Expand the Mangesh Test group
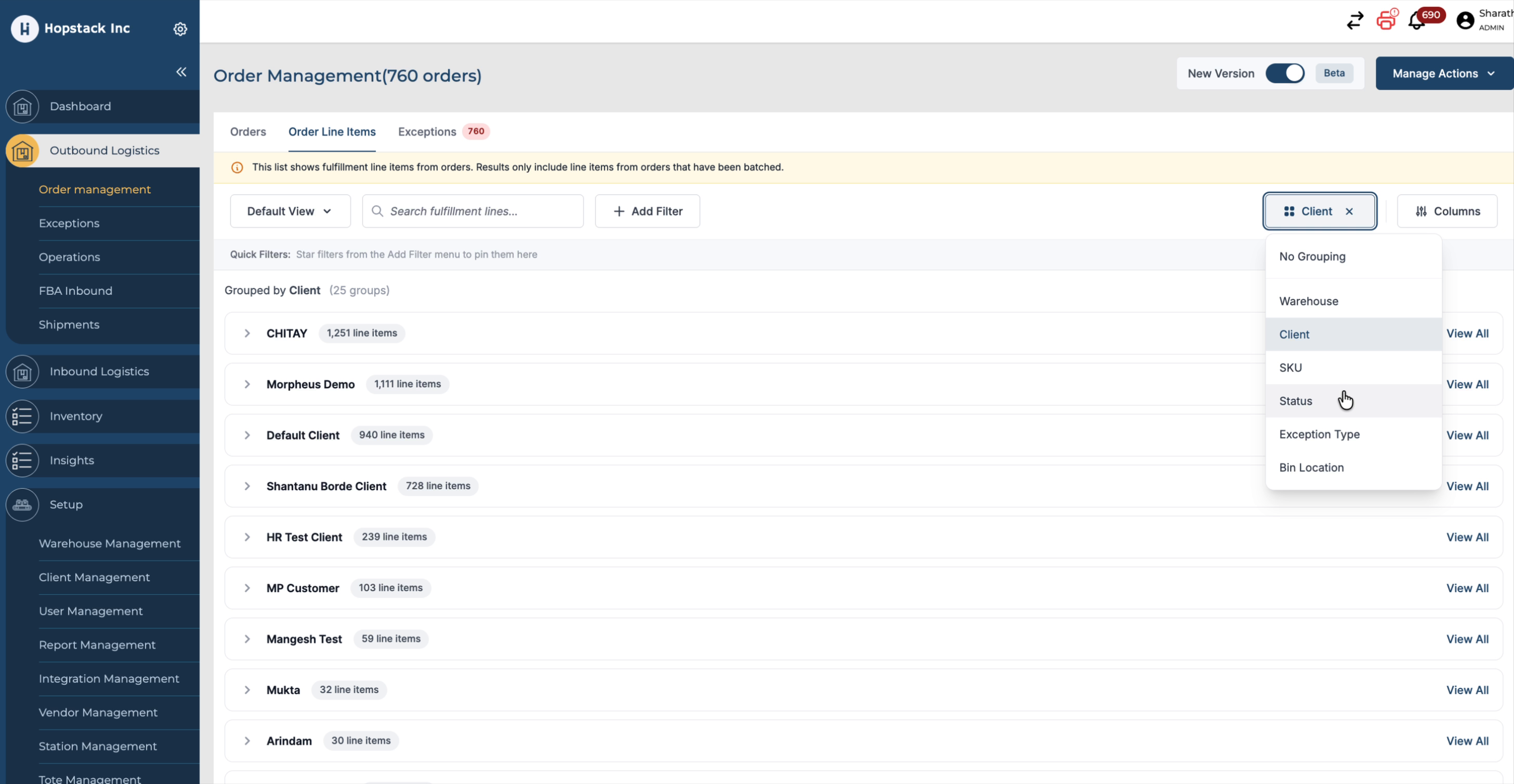The width and height of the screenshot is (1514, 784). [x=247, y=639]
